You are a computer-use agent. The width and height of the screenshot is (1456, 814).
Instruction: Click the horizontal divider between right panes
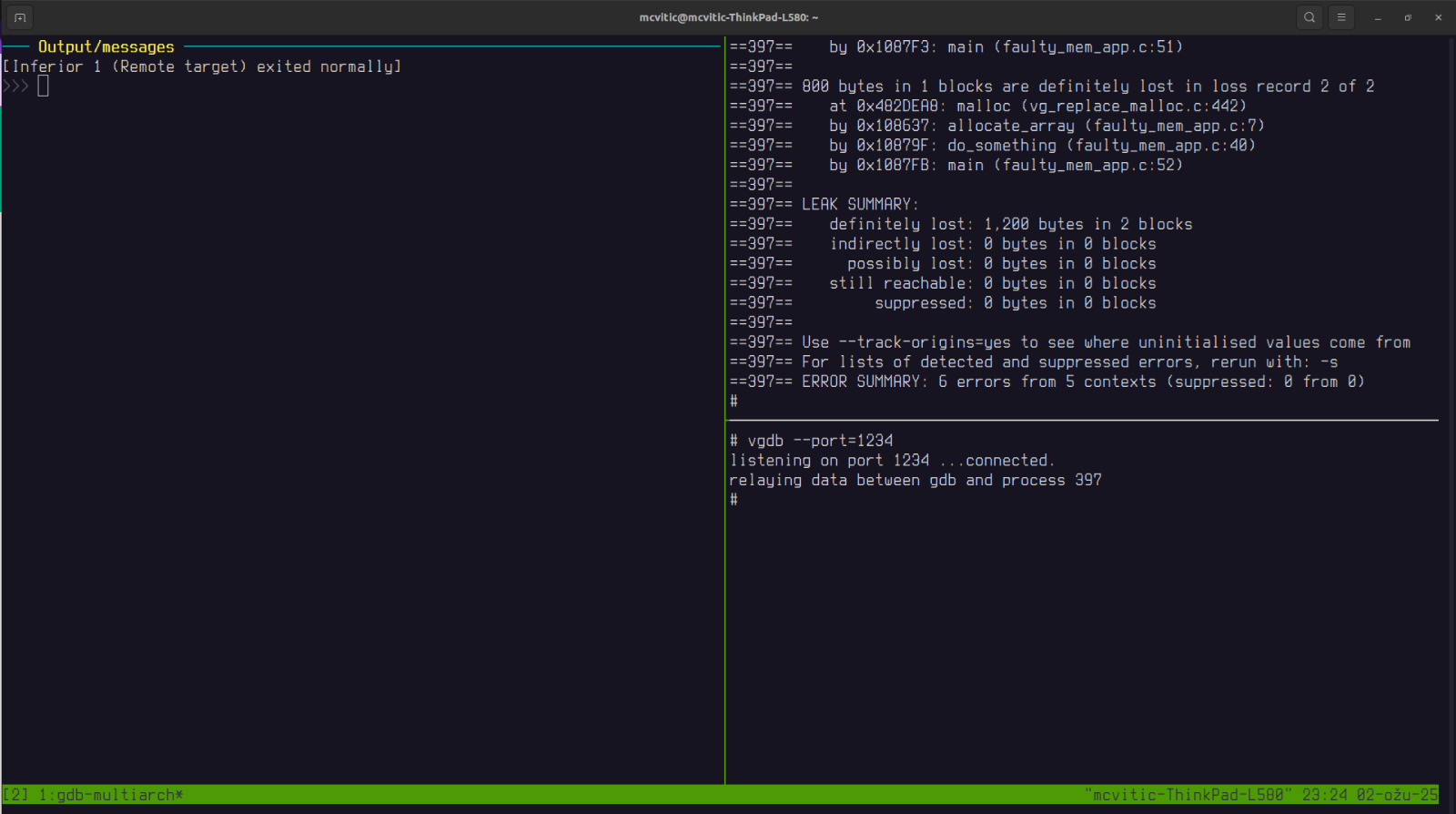1083,421
